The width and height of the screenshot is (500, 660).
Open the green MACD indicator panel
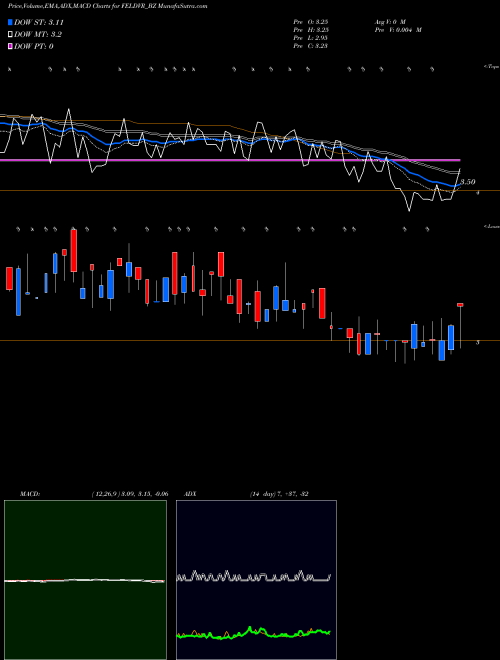85,580
